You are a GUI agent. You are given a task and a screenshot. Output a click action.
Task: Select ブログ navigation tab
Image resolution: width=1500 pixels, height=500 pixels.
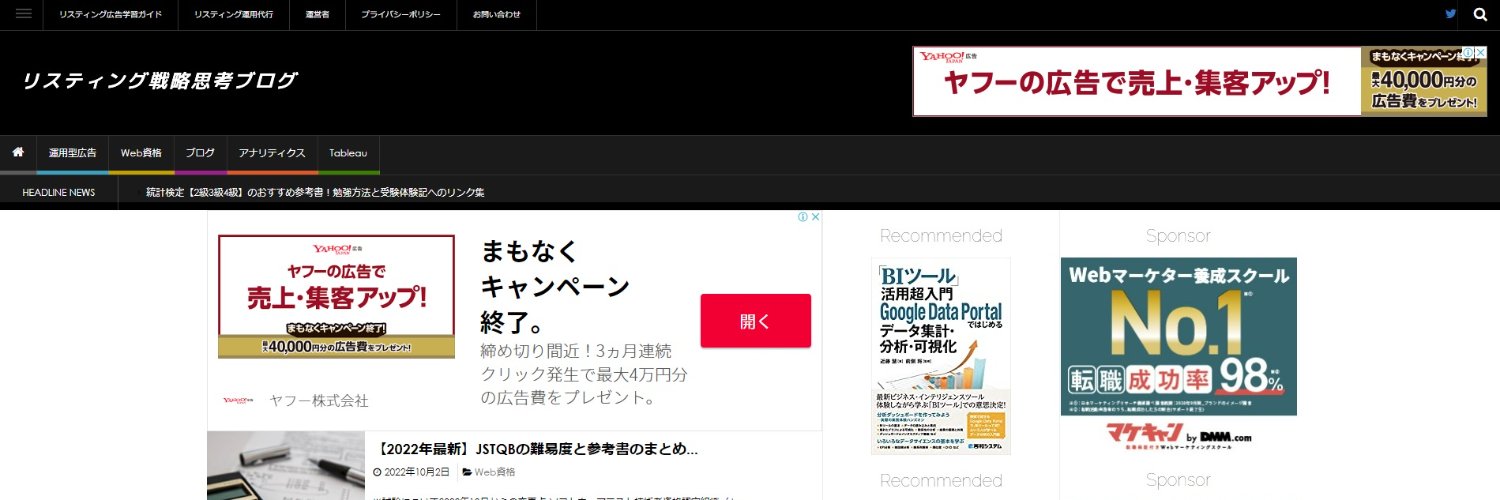point(200,153)
